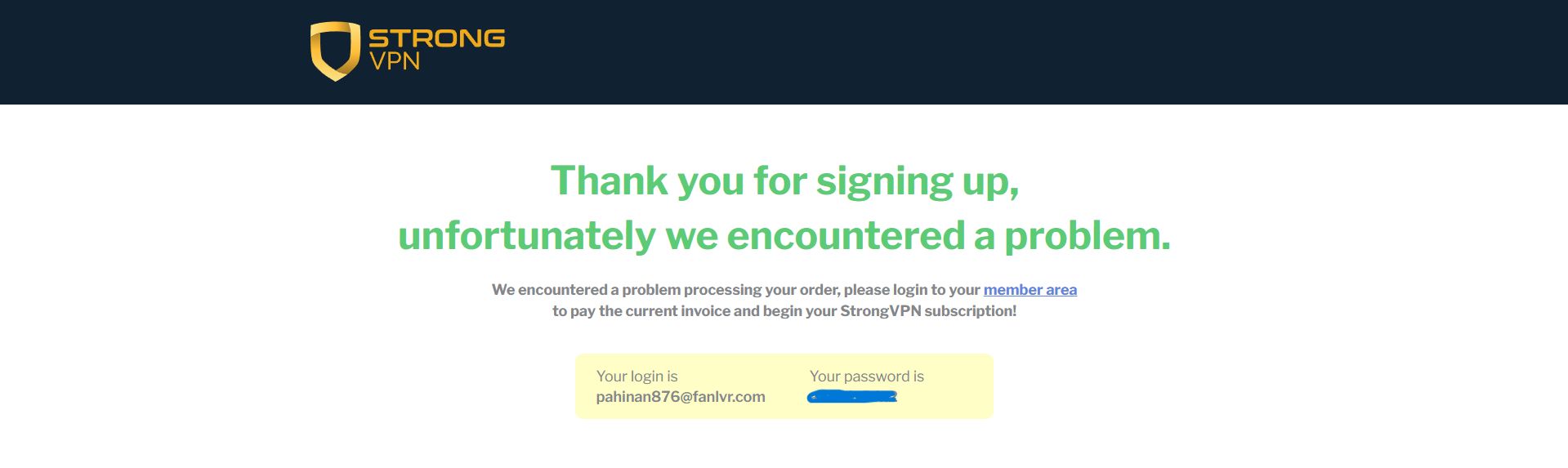1568x468 pixels.
Task: Click the word "subscription!" in the message
Action: pos(971,311)
